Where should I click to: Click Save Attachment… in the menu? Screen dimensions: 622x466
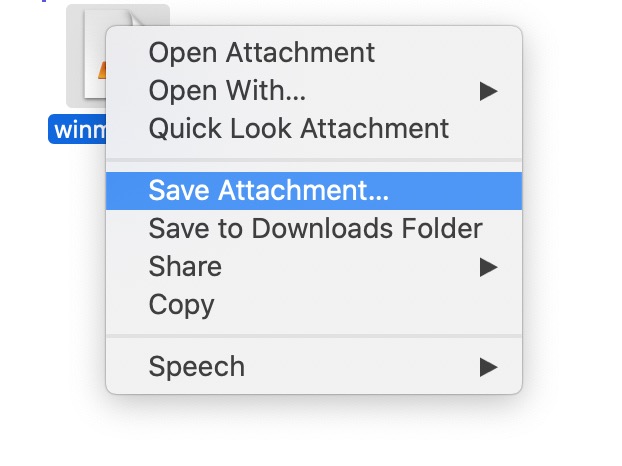(x=268, y=190)
